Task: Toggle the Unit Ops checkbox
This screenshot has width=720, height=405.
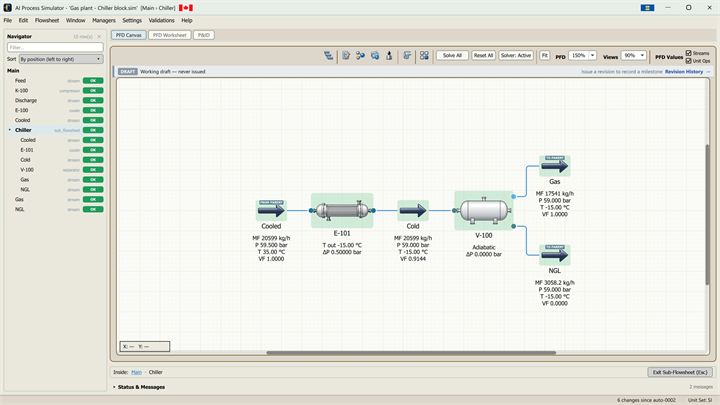Action: point(688,61)
